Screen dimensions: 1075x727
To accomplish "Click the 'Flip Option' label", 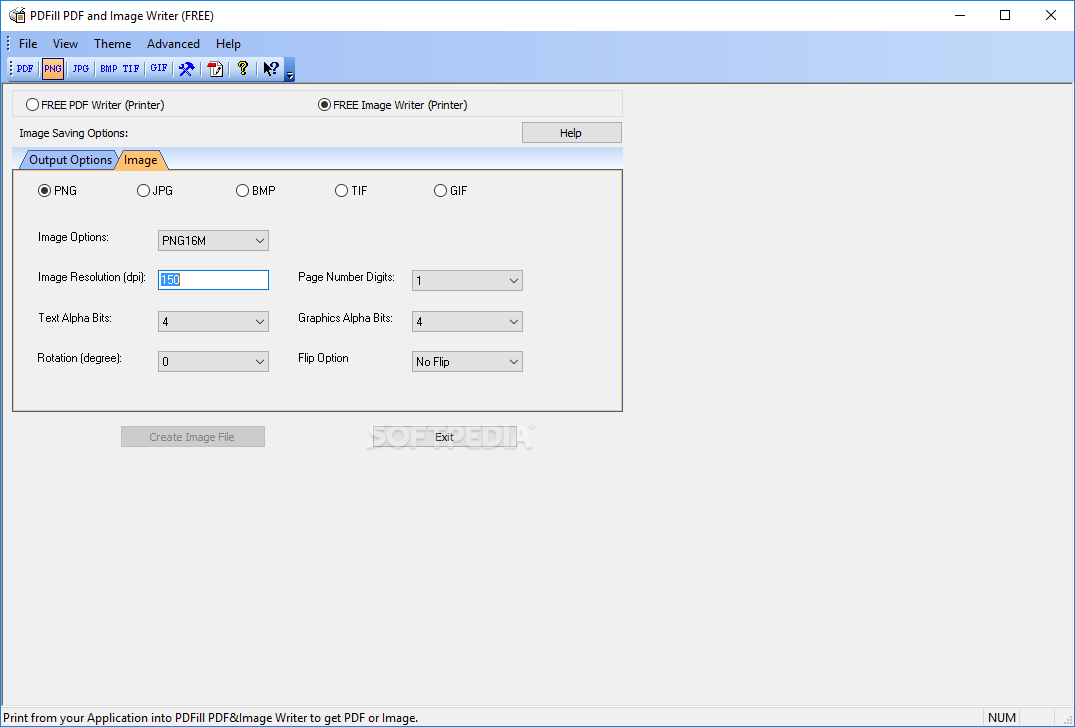I will pyautogui.click(x=323, y=358).
